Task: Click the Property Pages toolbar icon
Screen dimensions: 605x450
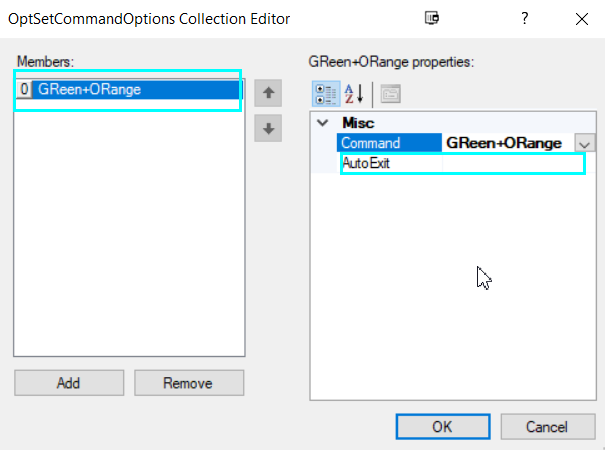Action: [390, 94]
